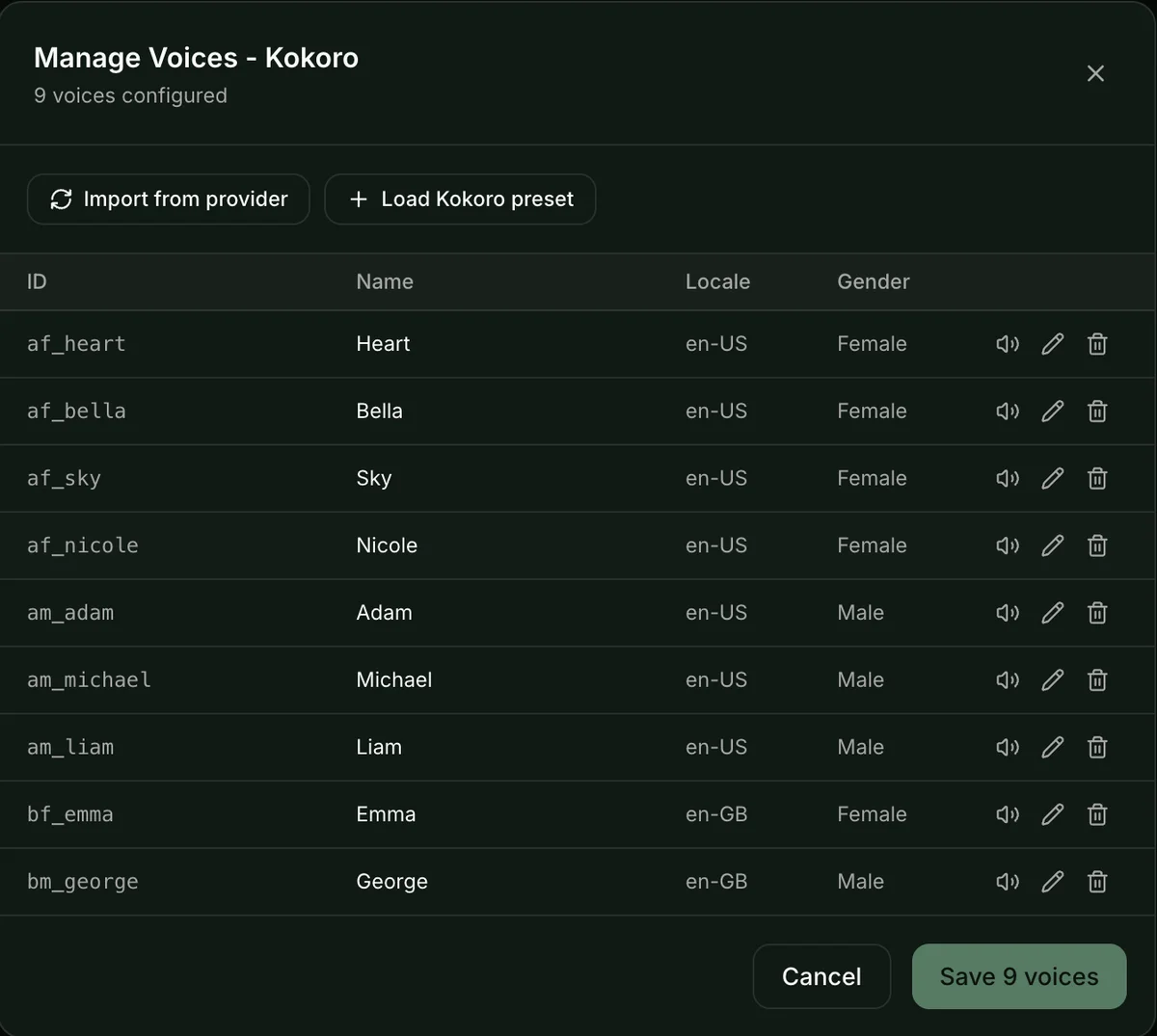1157x1036 pixels.
Task: Click Female gender in Emma row
Action: click(872, 814)
